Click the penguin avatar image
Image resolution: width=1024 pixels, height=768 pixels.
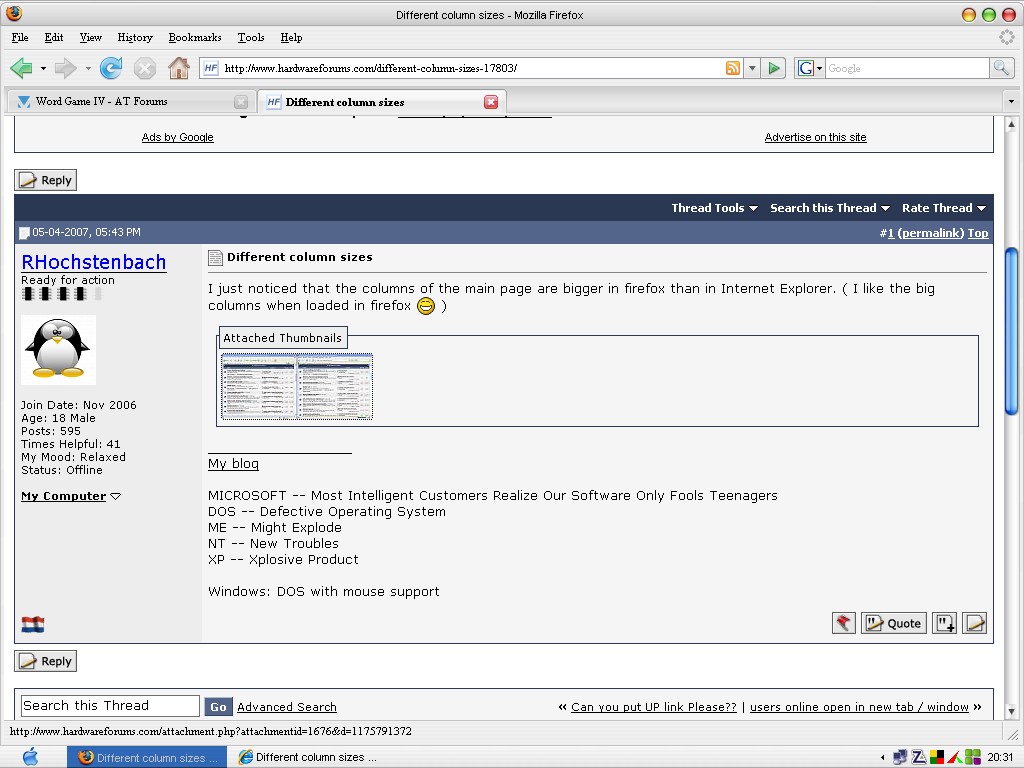point(58,350)
